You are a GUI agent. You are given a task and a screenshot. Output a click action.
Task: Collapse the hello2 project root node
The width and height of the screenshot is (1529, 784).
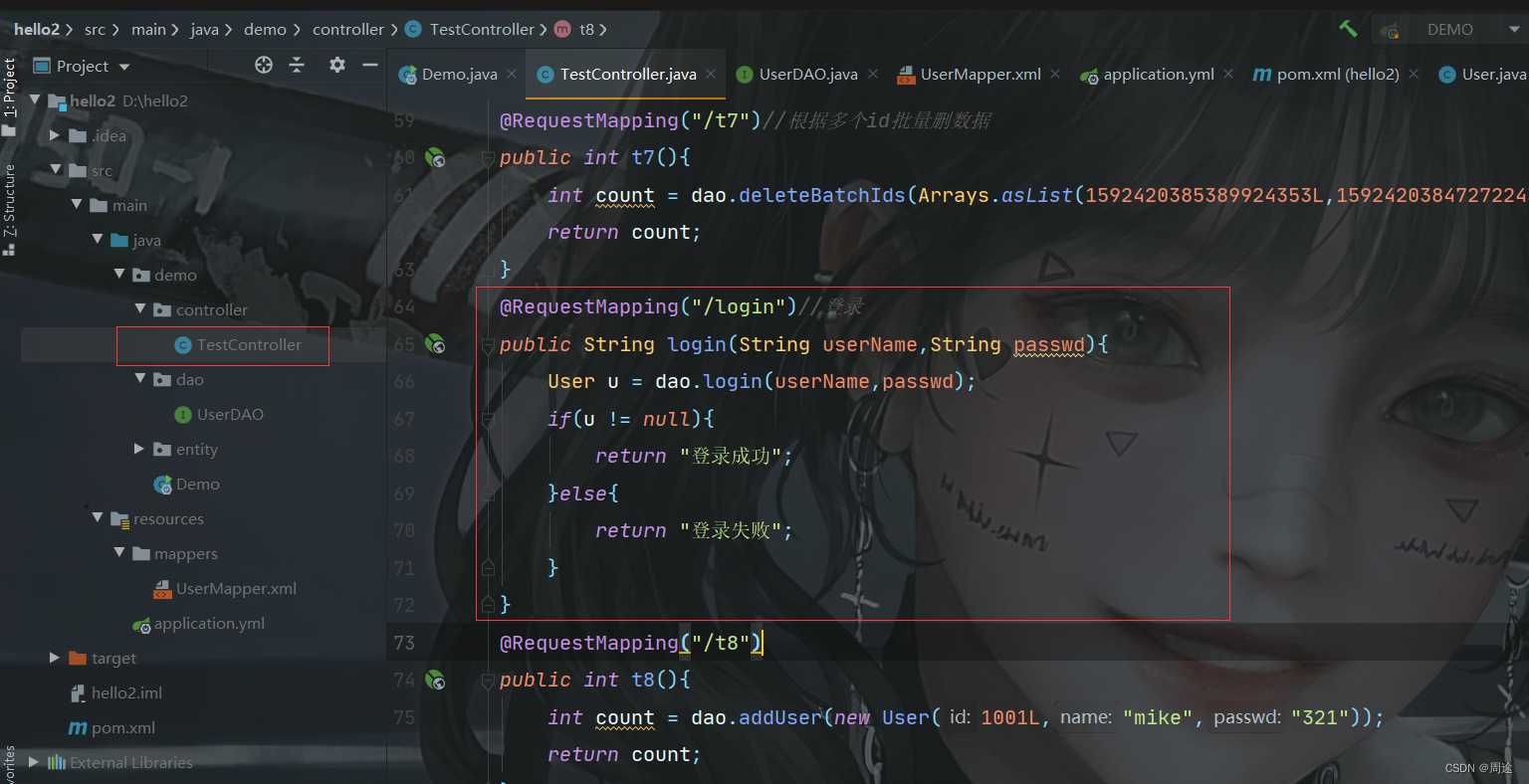(35, 100)
